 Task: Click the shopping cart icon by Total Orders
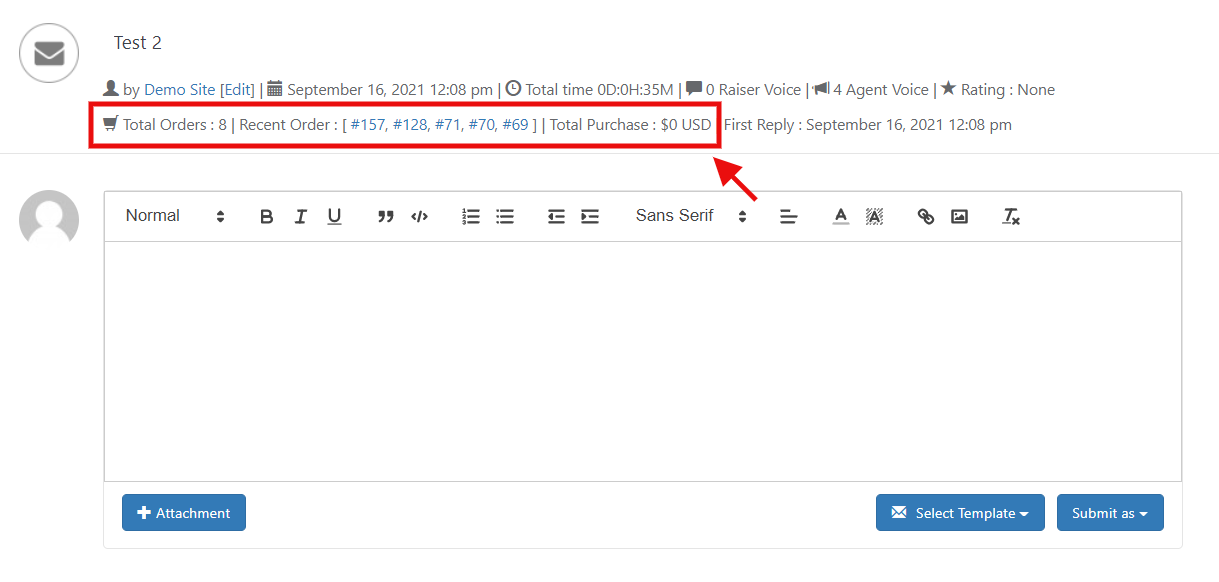coord(111,124)
